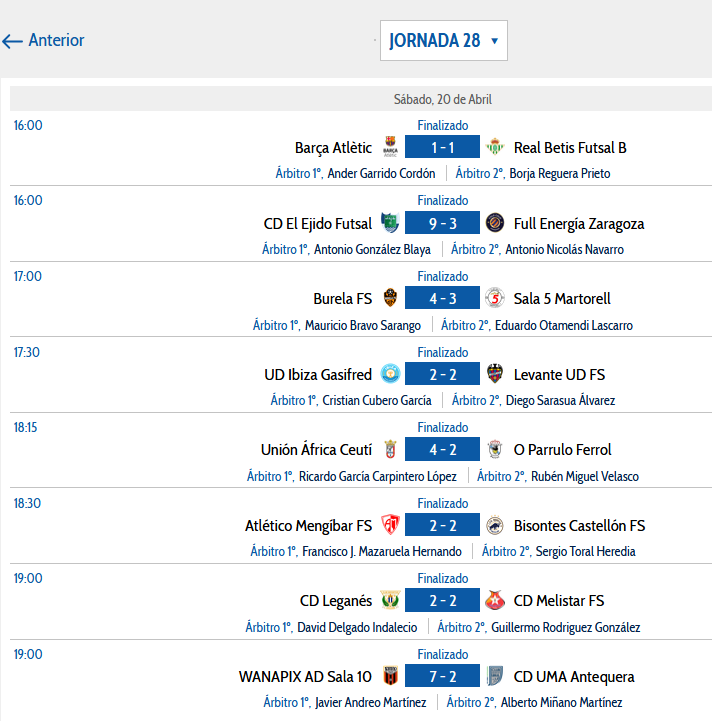Click the Full Energía Zaragoza crest

point(496,223)
